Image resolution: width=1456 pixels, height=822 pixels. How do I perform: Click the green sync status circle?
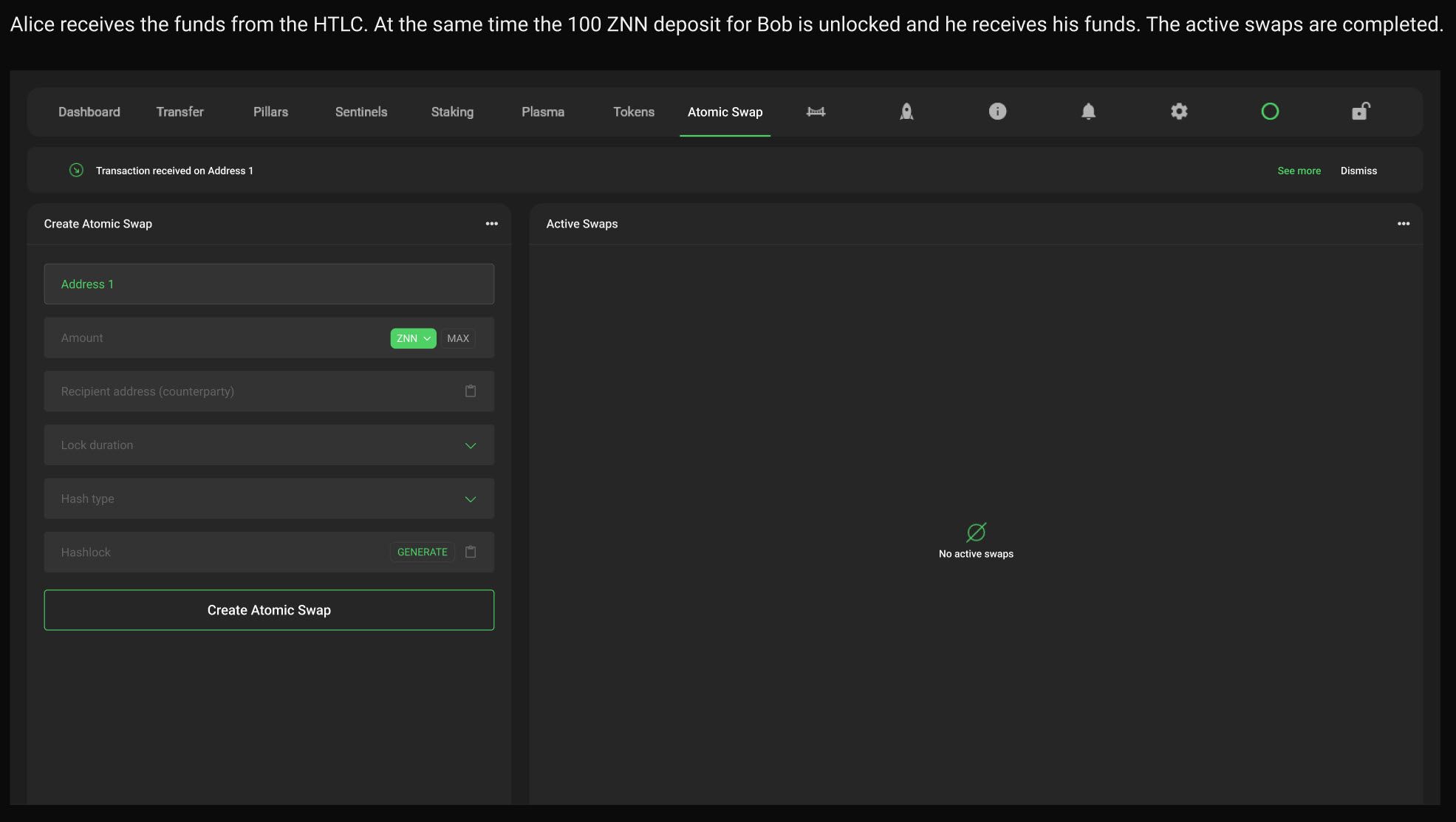coord(1270,112)
